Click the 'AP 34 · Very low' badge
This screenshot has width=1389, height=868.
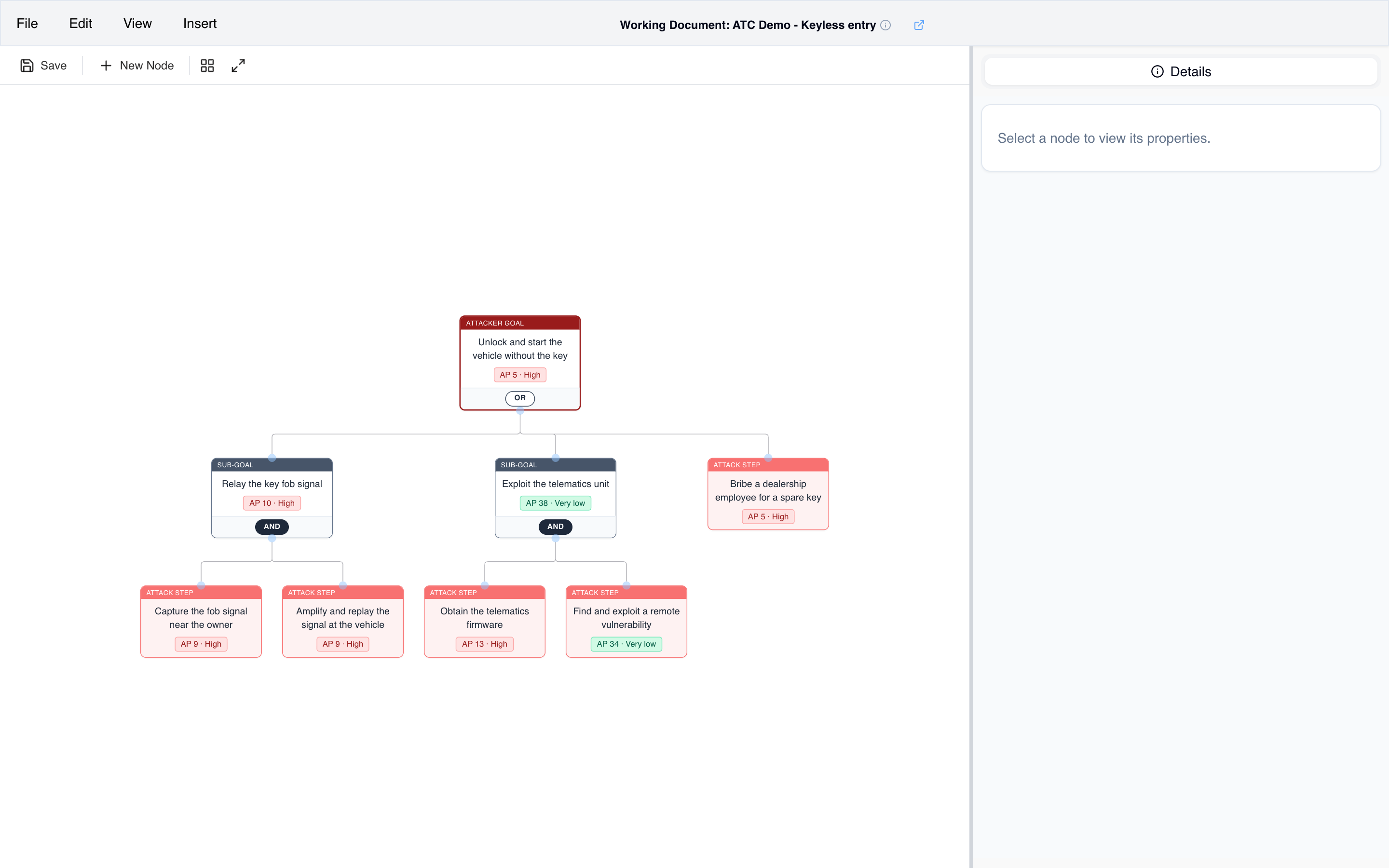[x=626, y=644]
